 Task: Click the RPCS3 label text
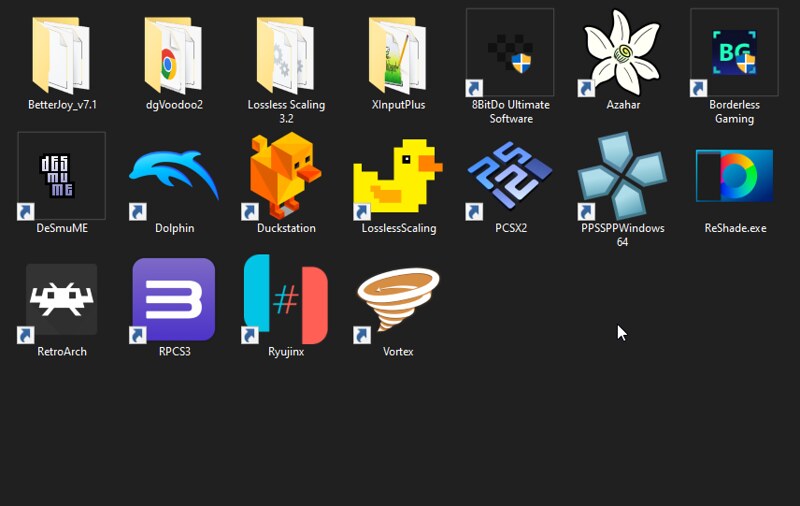pyautogui.click(x=174, y=351)
